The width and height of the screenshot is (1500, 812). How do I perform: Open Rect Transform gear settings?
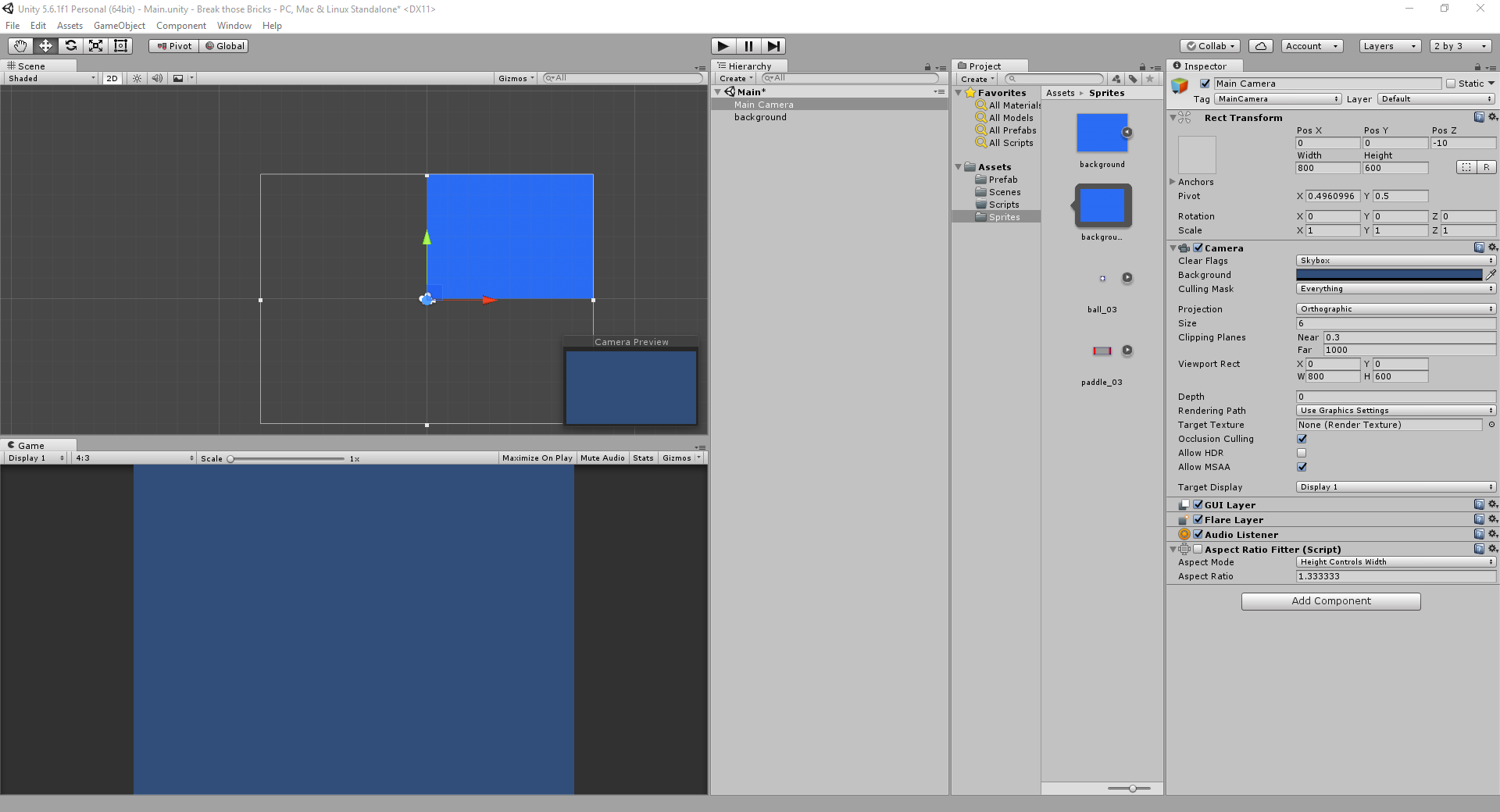1493,117
